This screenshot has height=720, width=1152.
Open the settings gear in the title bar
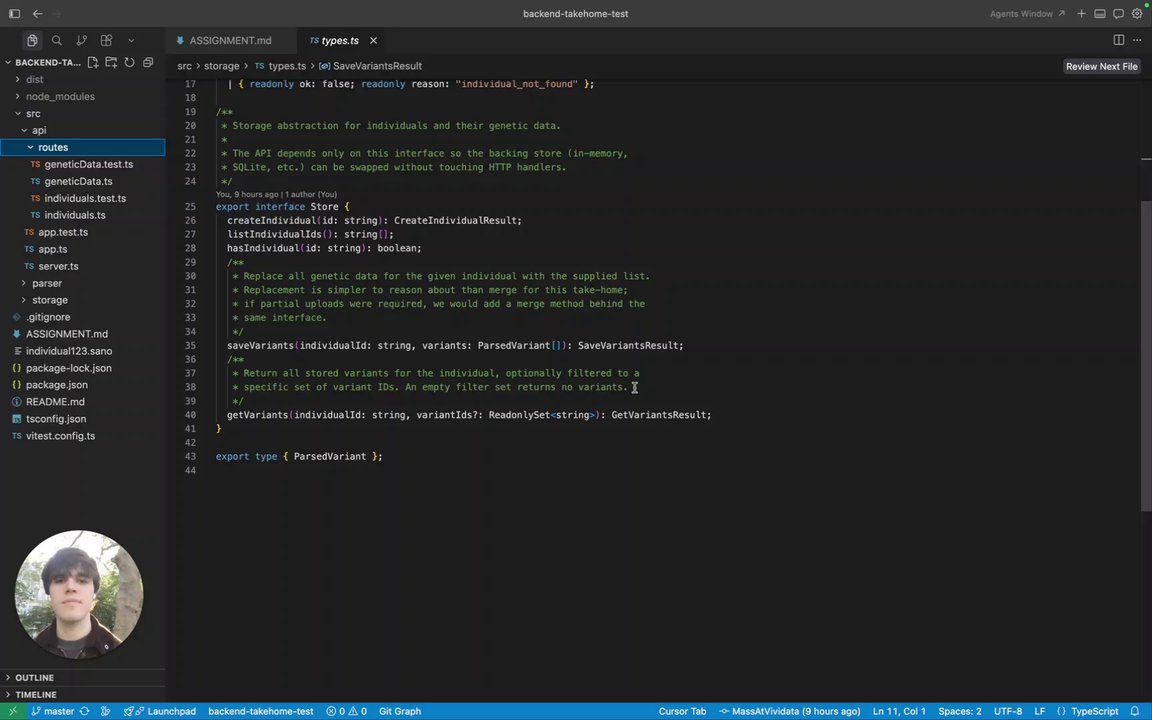click(x=1137, y=14)
